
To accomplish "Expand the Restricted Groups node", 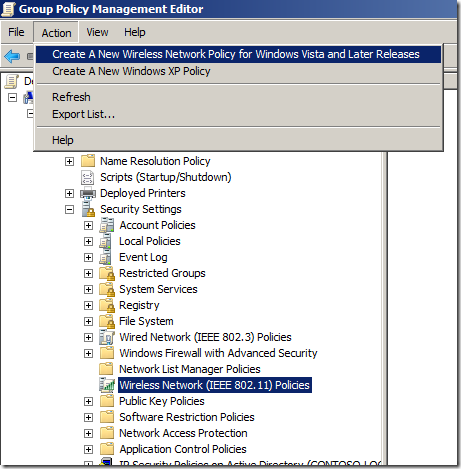I will click(88, 273).
